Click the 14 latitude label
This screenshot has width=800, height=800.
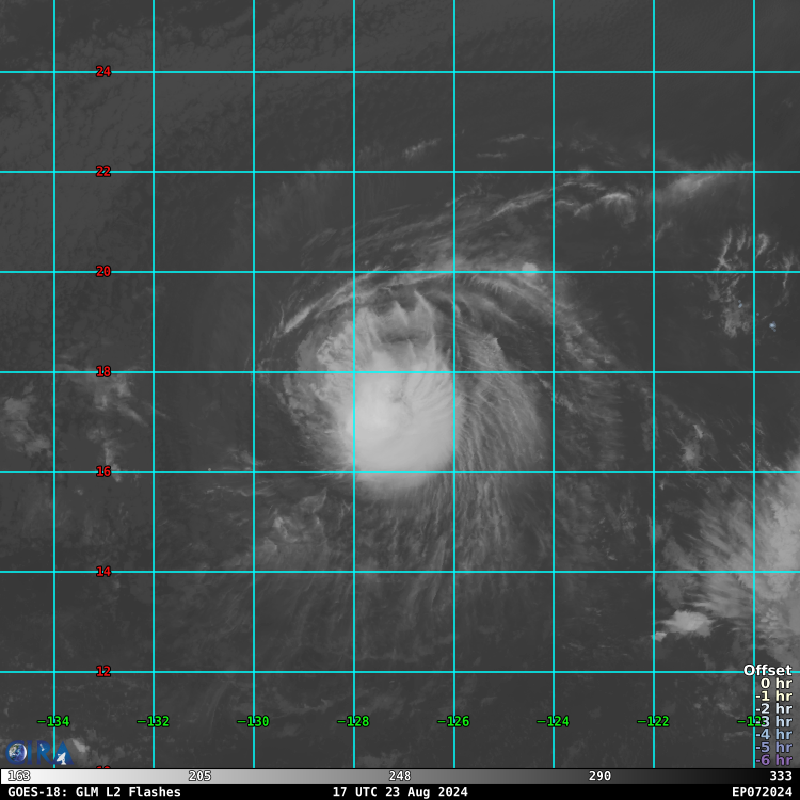coord(103,571)
